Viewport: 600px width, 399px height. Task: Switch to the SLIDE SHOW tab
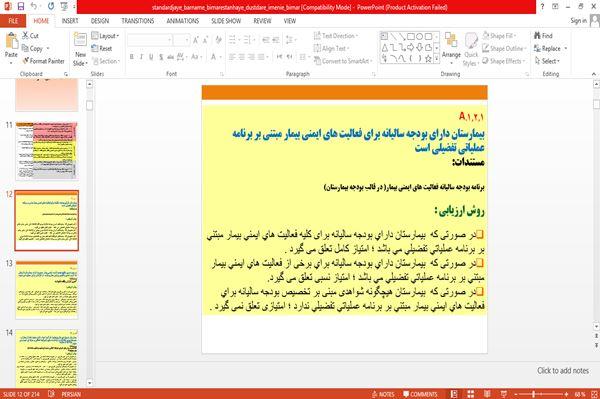coord(226,21)
